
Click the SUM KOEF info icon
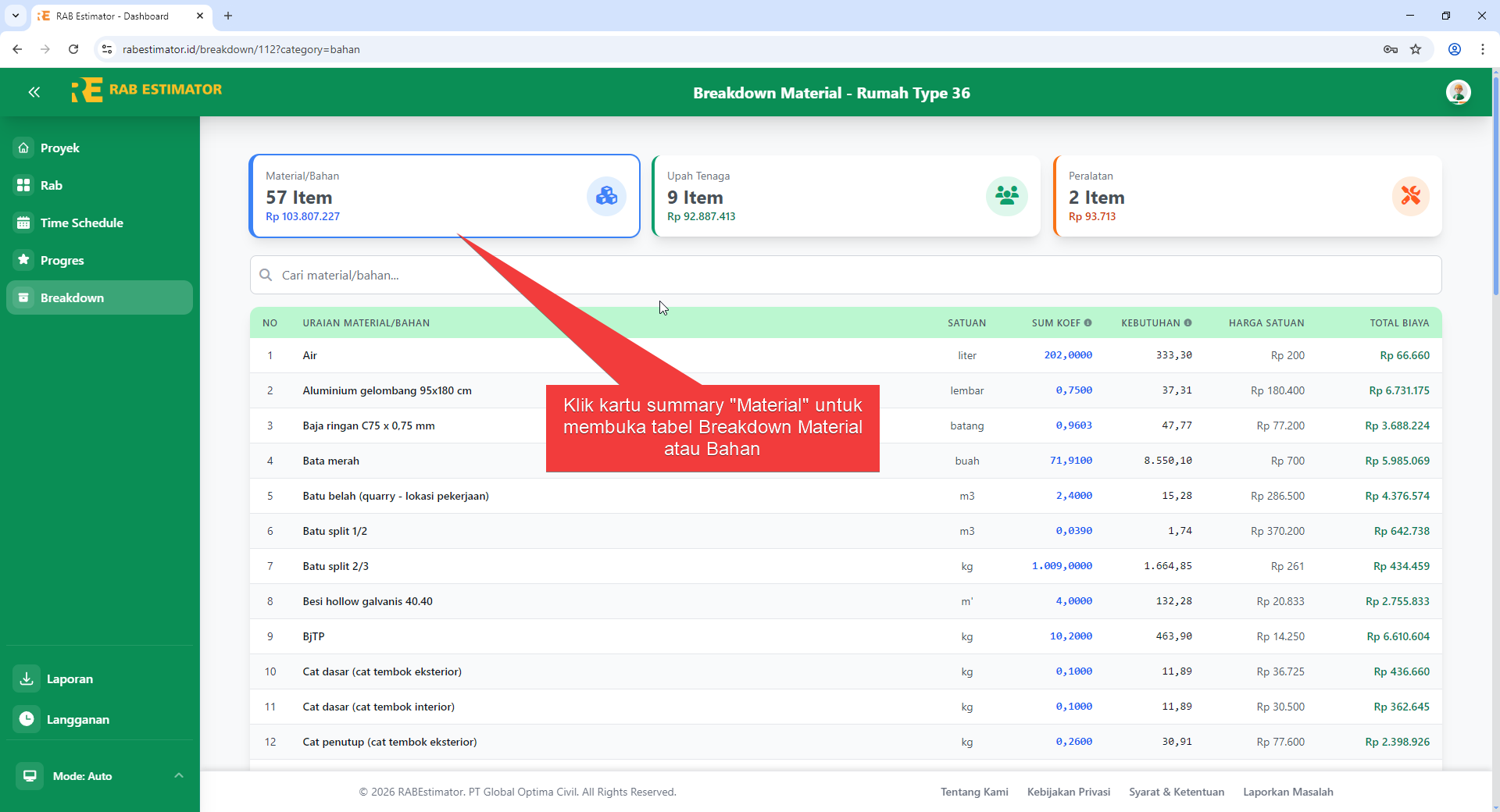pyautogui.click(x=1088, y=323)
